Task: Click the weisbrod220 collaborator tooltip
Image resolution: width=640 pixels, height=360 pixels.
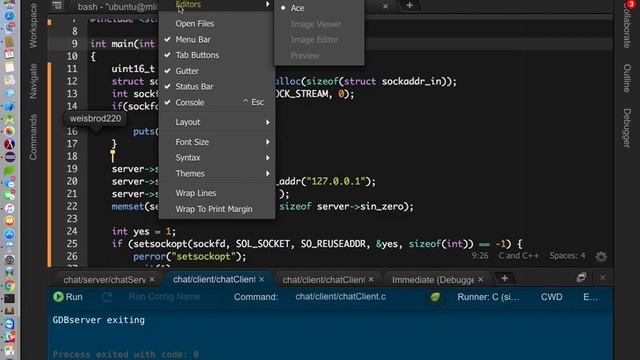Action: [x=95, y=119]
